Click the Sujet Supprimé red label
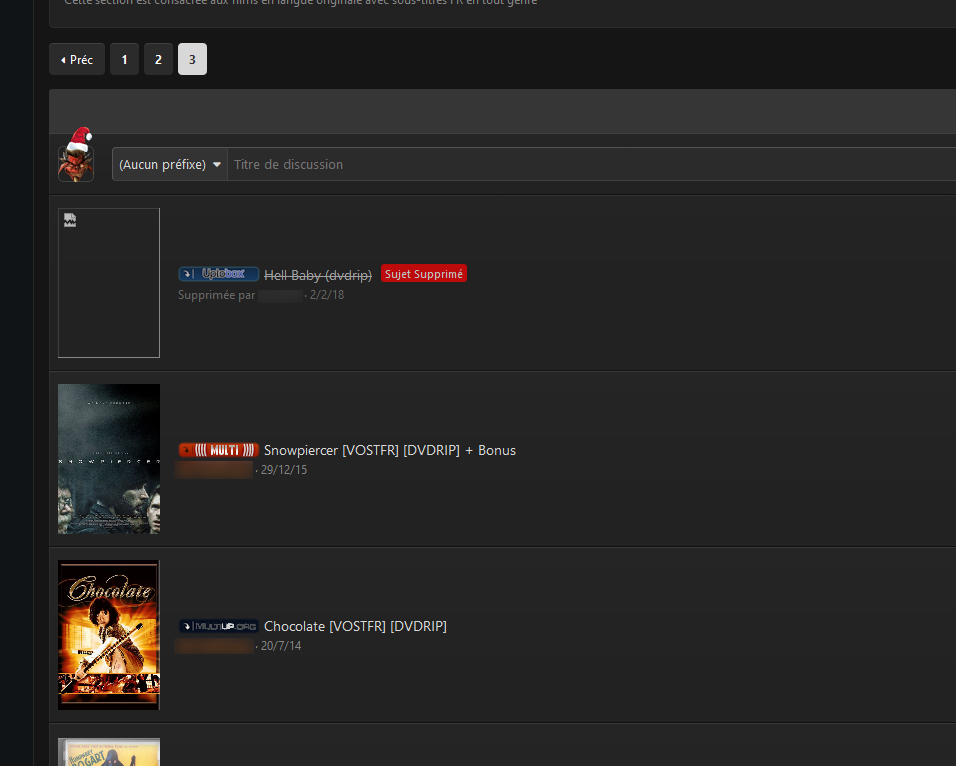The width and height of the screenshot is (956, 766). tap(424, 274)
